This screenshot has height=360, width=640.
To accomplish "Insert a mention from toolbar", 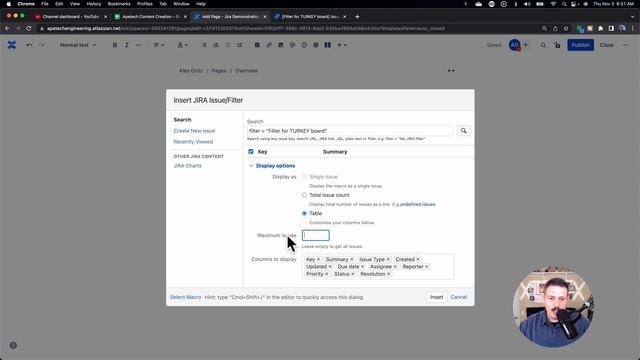I will (x=292, y=45).
